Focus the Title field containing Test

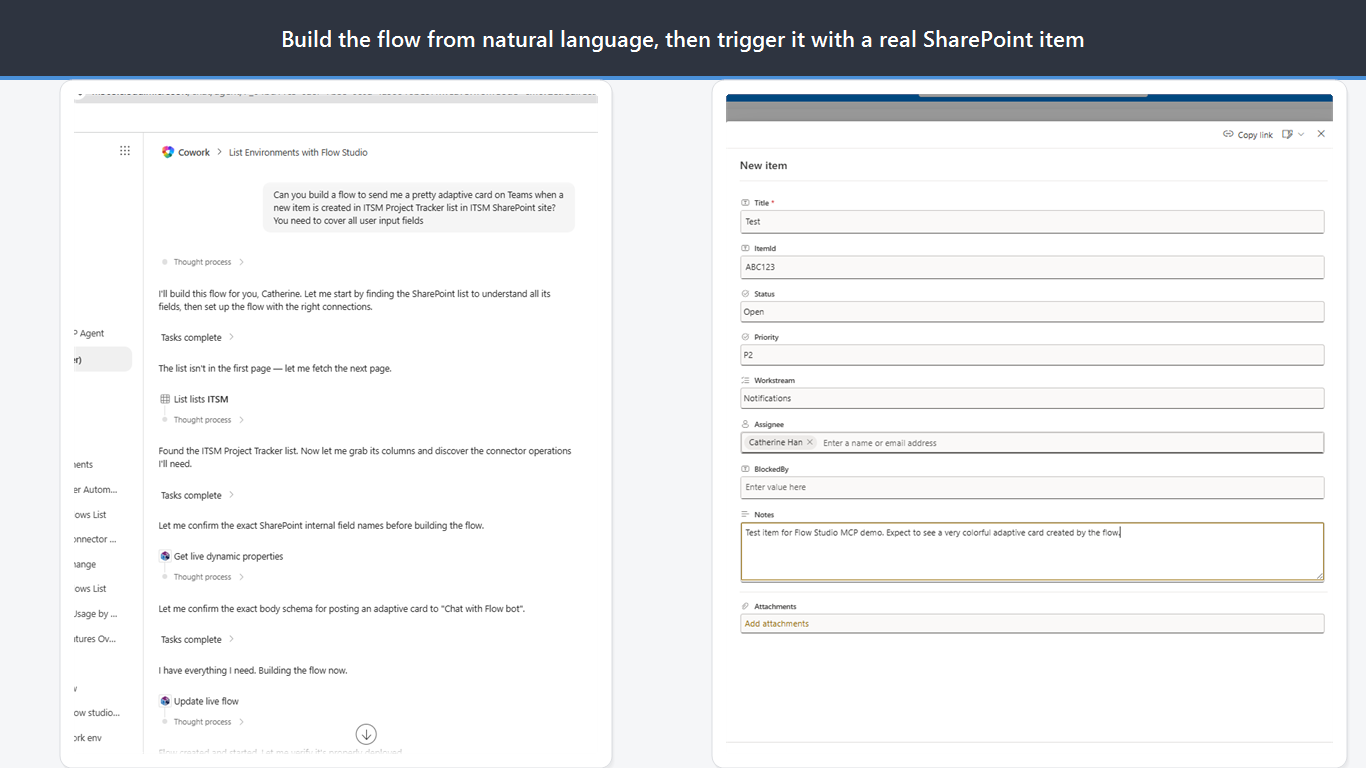pyautogui.click(x=1032, y=222)
